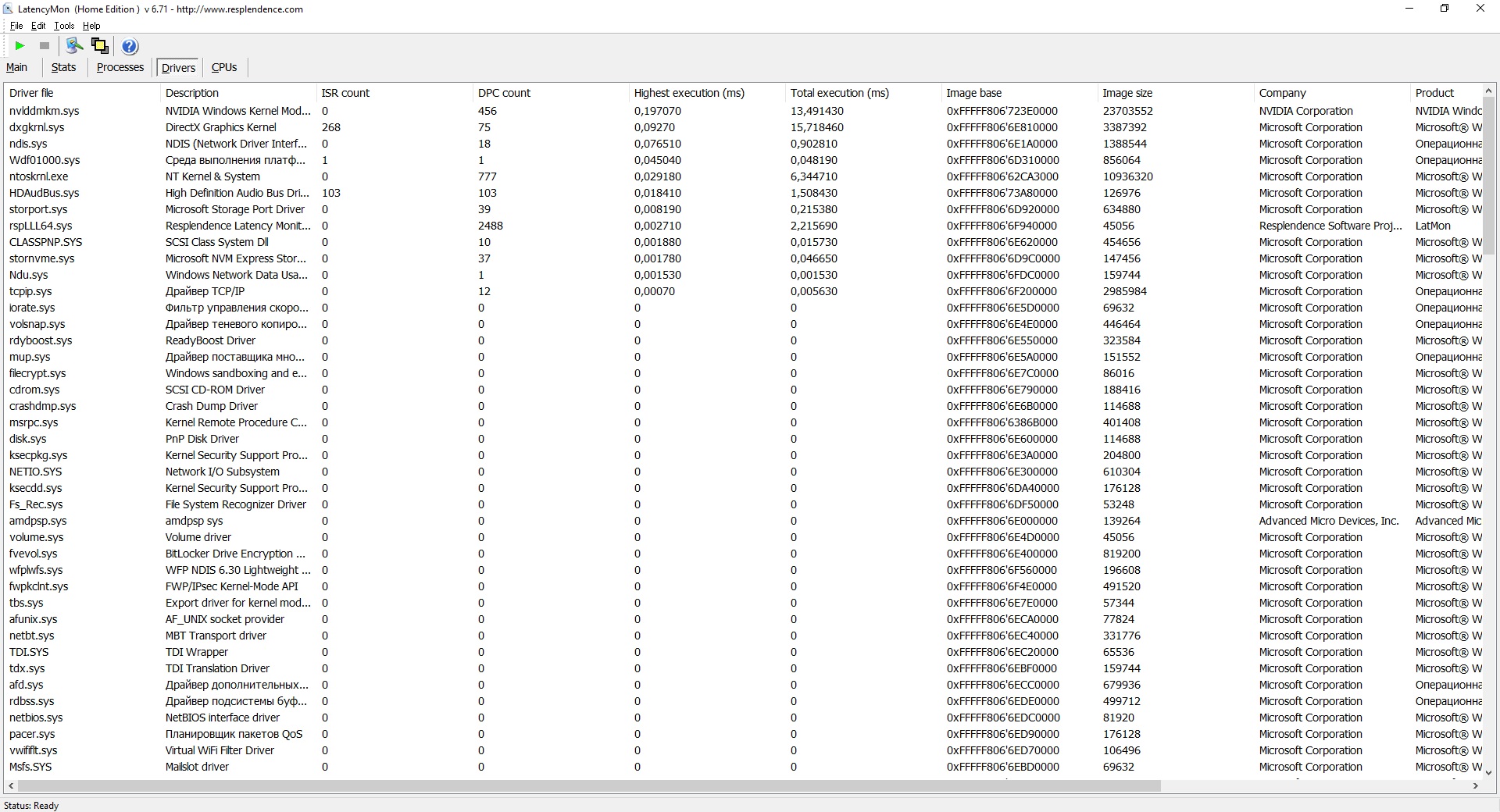The height and width of the screenshot is (812, 1500).
Task: Open the File menu
Action: (16, 26)
